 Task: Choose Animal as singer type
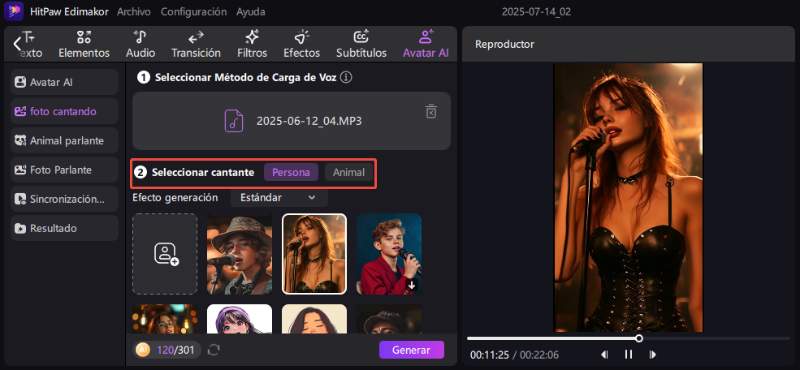(x=349, y=172)
